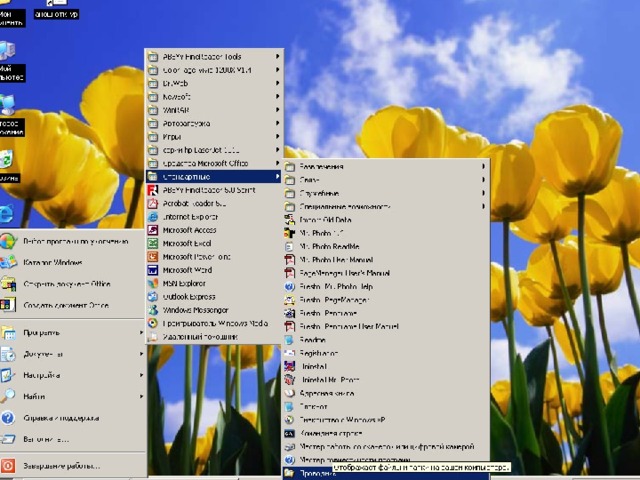Viewport: 640px width, 480px height.
Task: Launch the Presto! entry above Presto! User Manual
Action: [386, 313]
